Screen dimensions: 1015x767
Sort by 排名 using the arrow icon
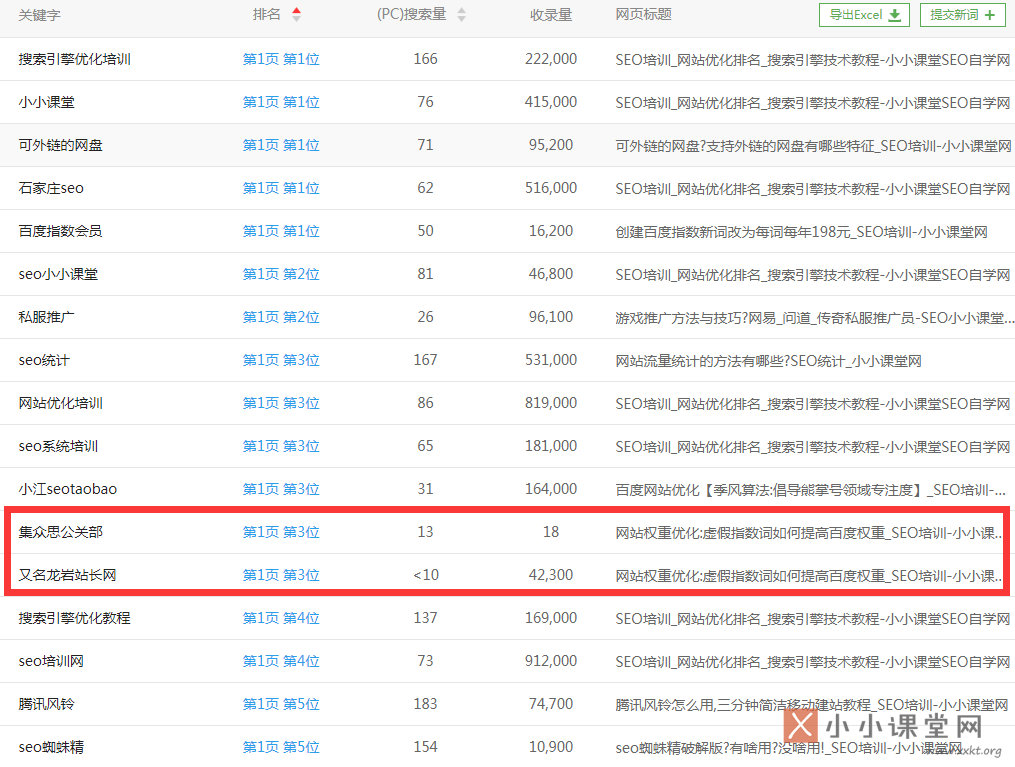(x=296, y=14)
